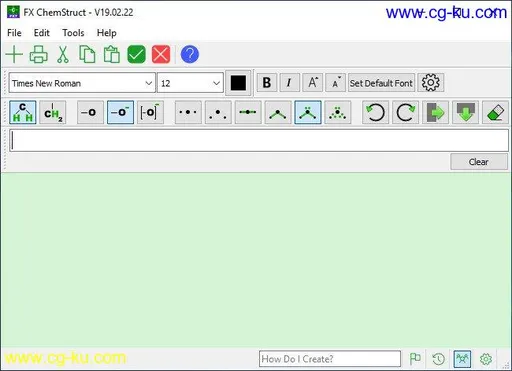Image resolution: width=512 pixels, height=371 pixels.
Task: Select the -O with charge style
Action: click(x=120, y=112)
